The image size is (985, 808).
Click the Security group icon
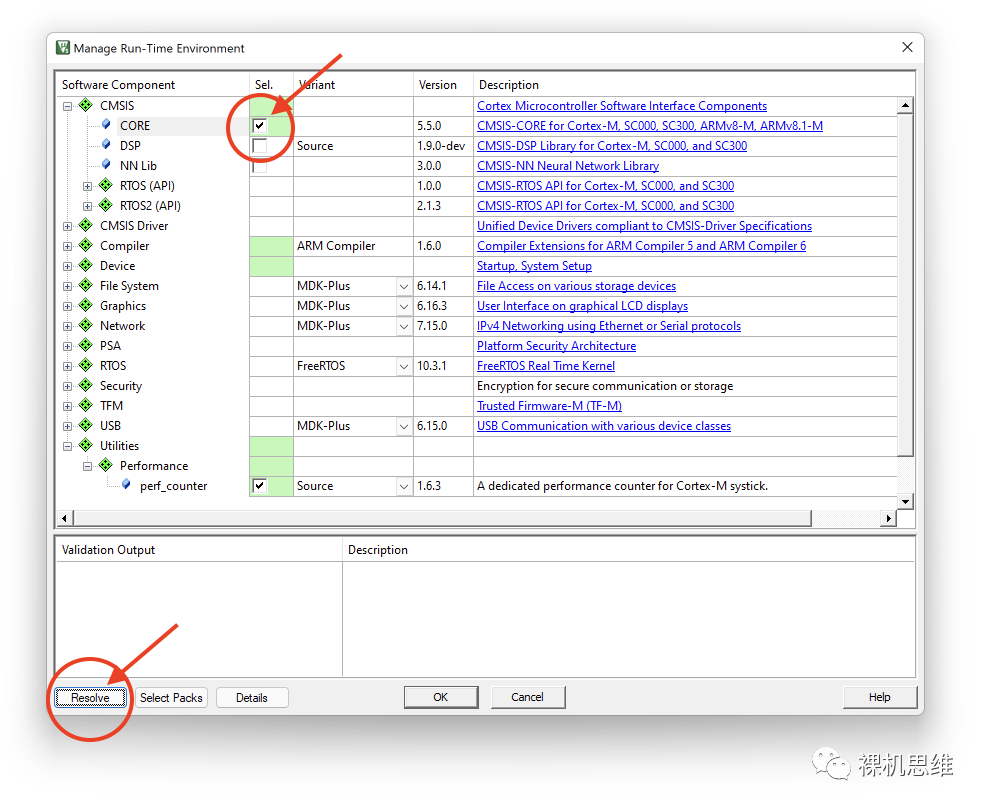click(x=85, y=385)
